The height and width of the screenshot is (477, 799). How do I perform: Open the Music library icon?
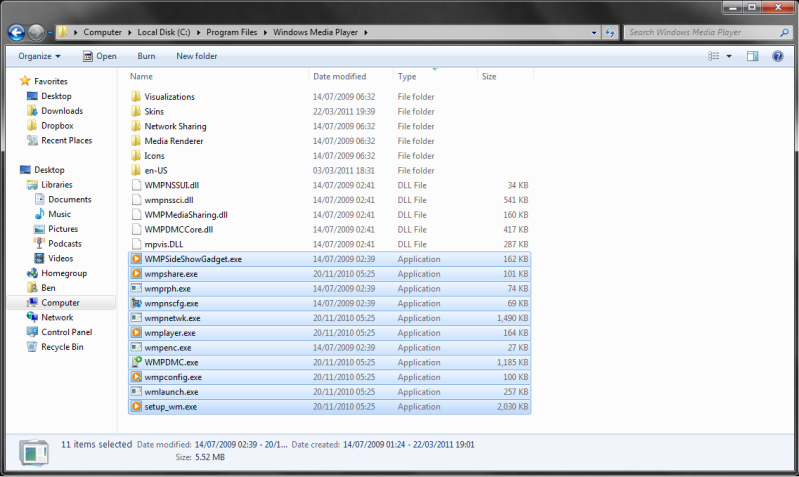pos(39,214)
